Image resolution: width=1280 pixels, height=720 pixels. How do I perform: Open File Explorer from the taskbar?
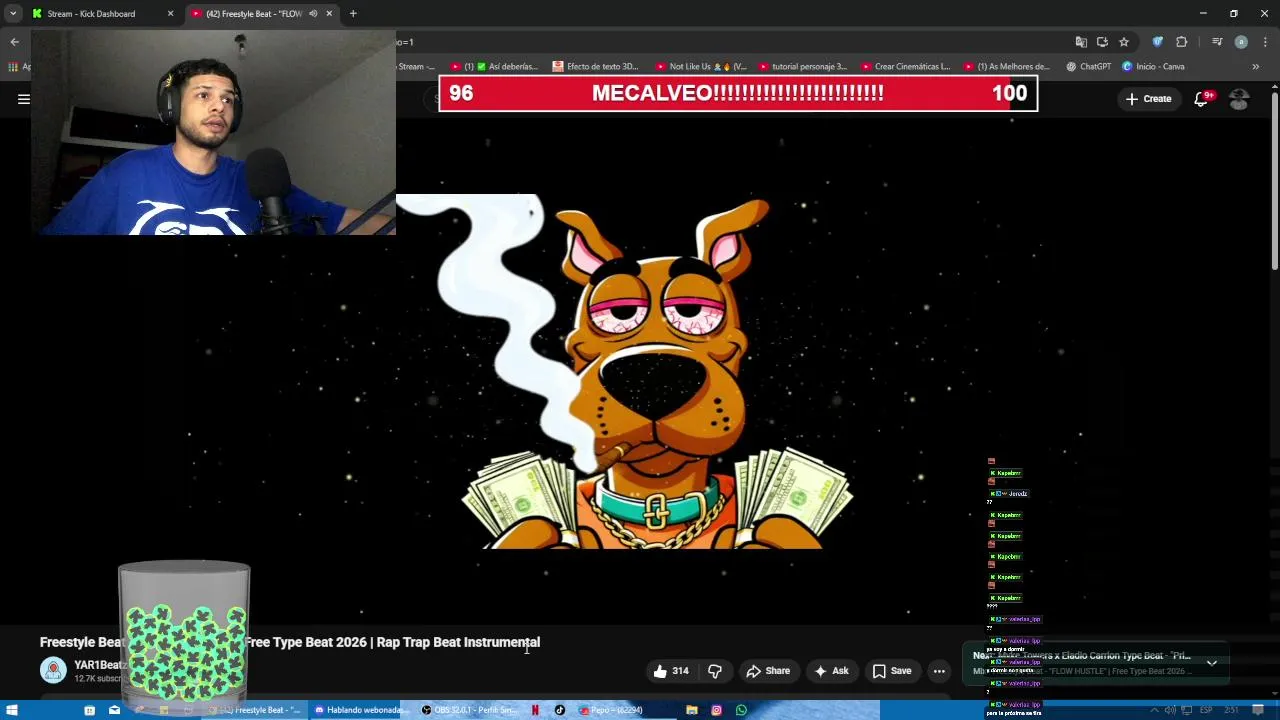(x=692, y=710)
